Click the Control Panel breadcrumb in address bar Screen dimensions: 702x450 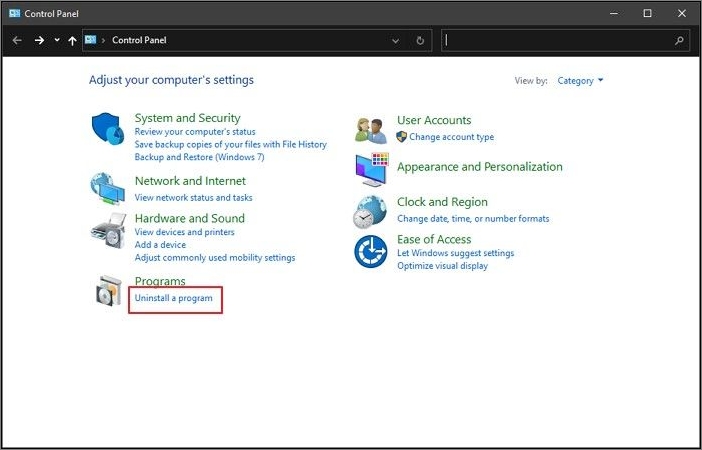138,41
